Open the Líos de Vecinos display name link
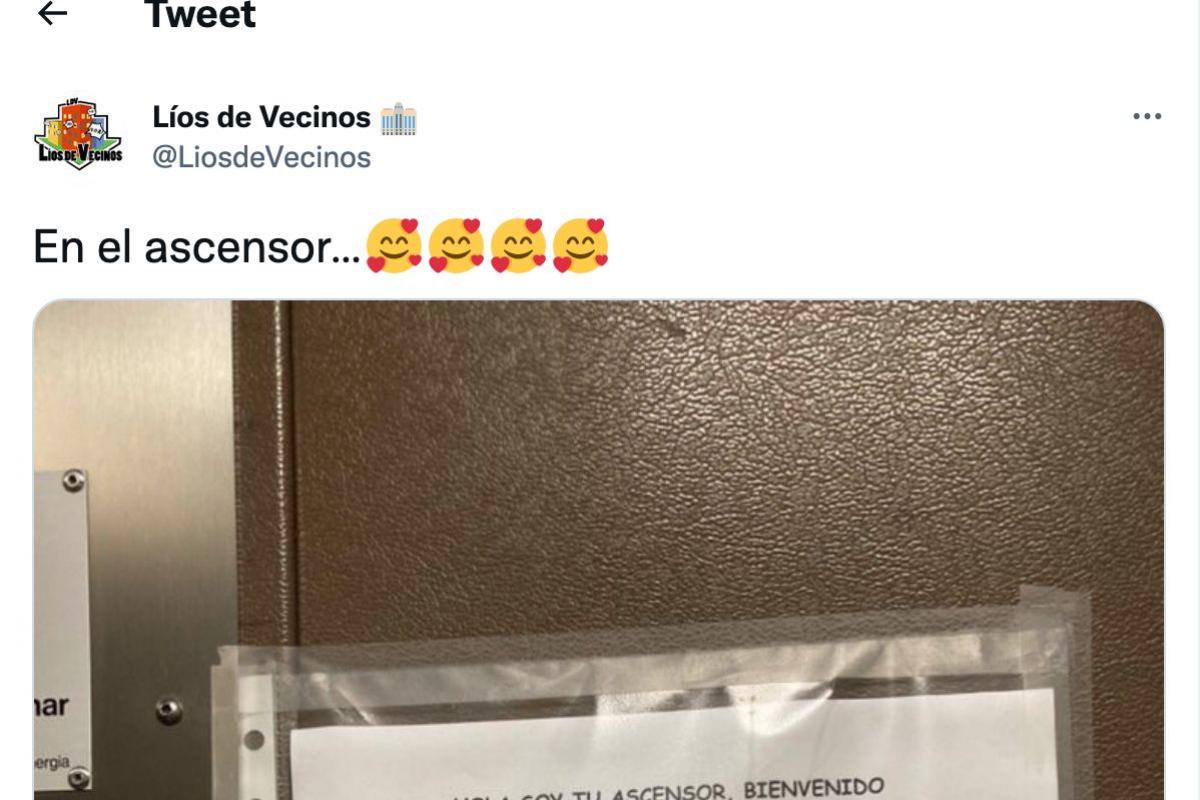Image resolution: width=1200 pixels, height=800 pixels. 261,117
